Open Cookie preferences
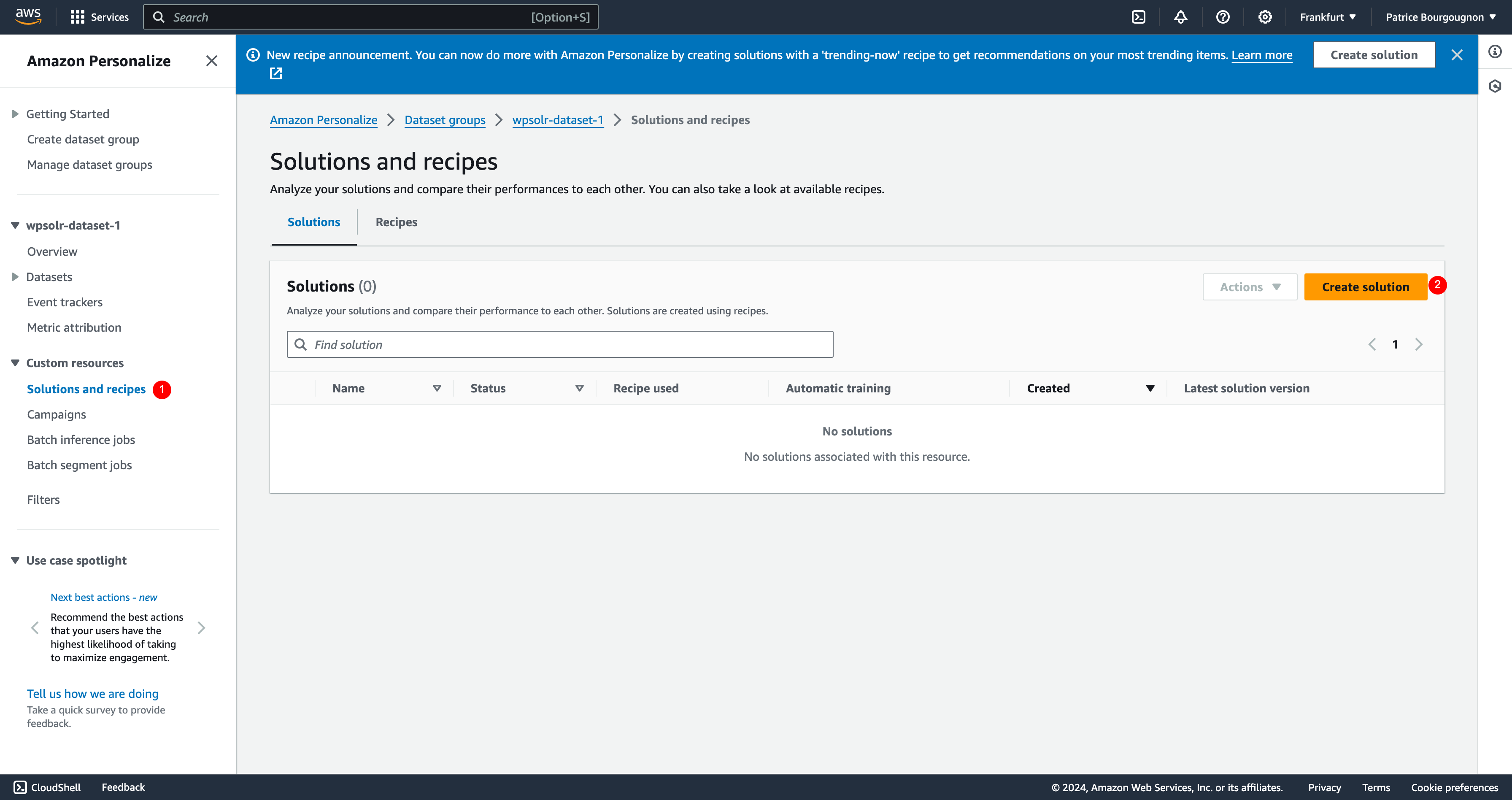 click(x=1455, y=788)
